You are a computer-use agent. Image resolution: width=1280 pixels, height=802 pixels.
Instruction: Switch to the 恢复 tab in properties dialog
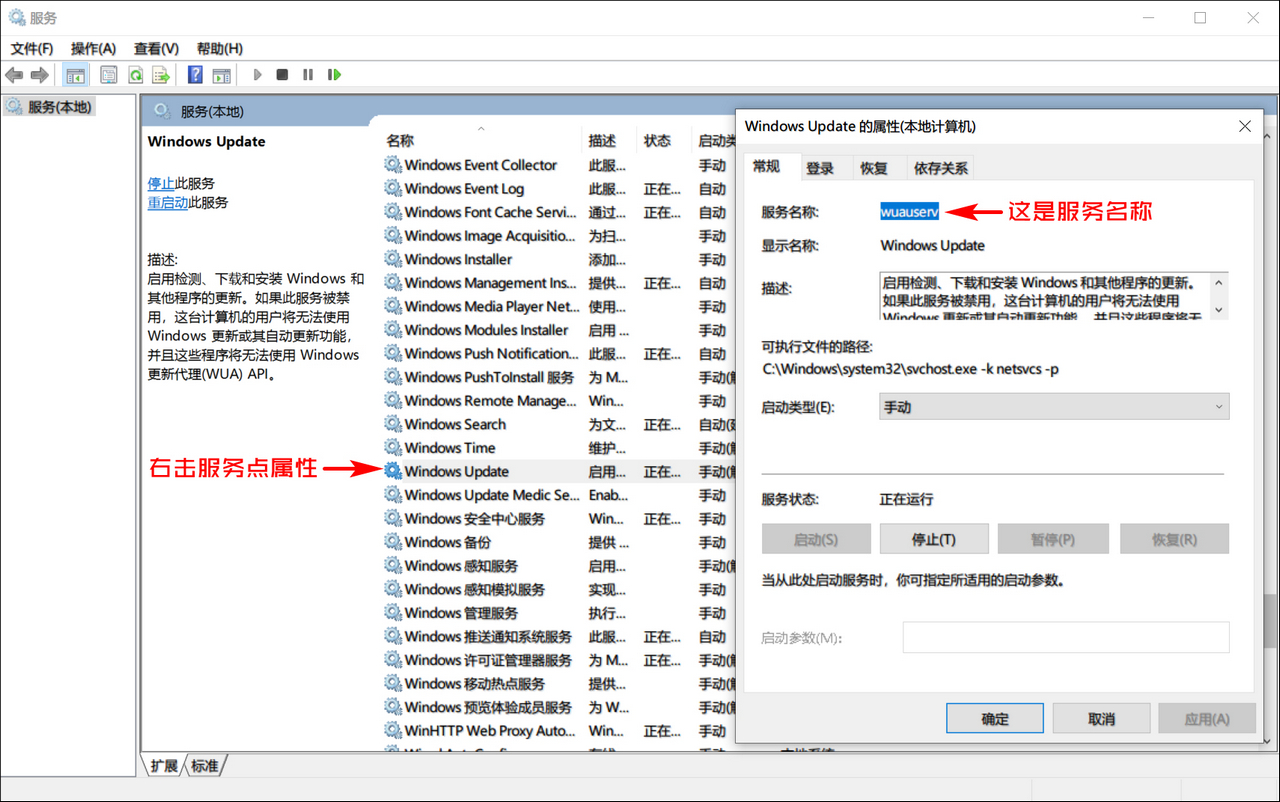[874, 168]
